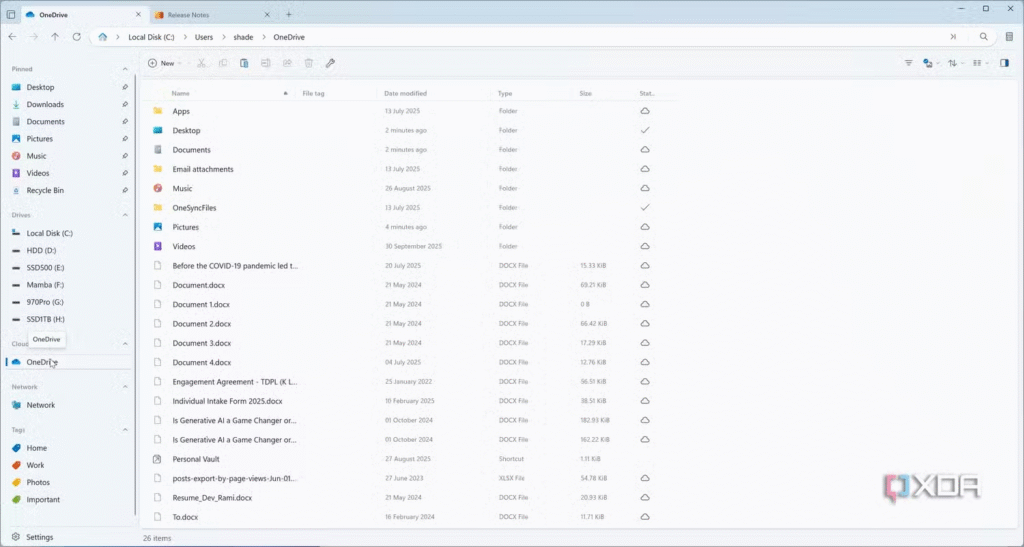Open a new tab with plus button
Viewport: 1024px width, 547px height.
(289, 15)
